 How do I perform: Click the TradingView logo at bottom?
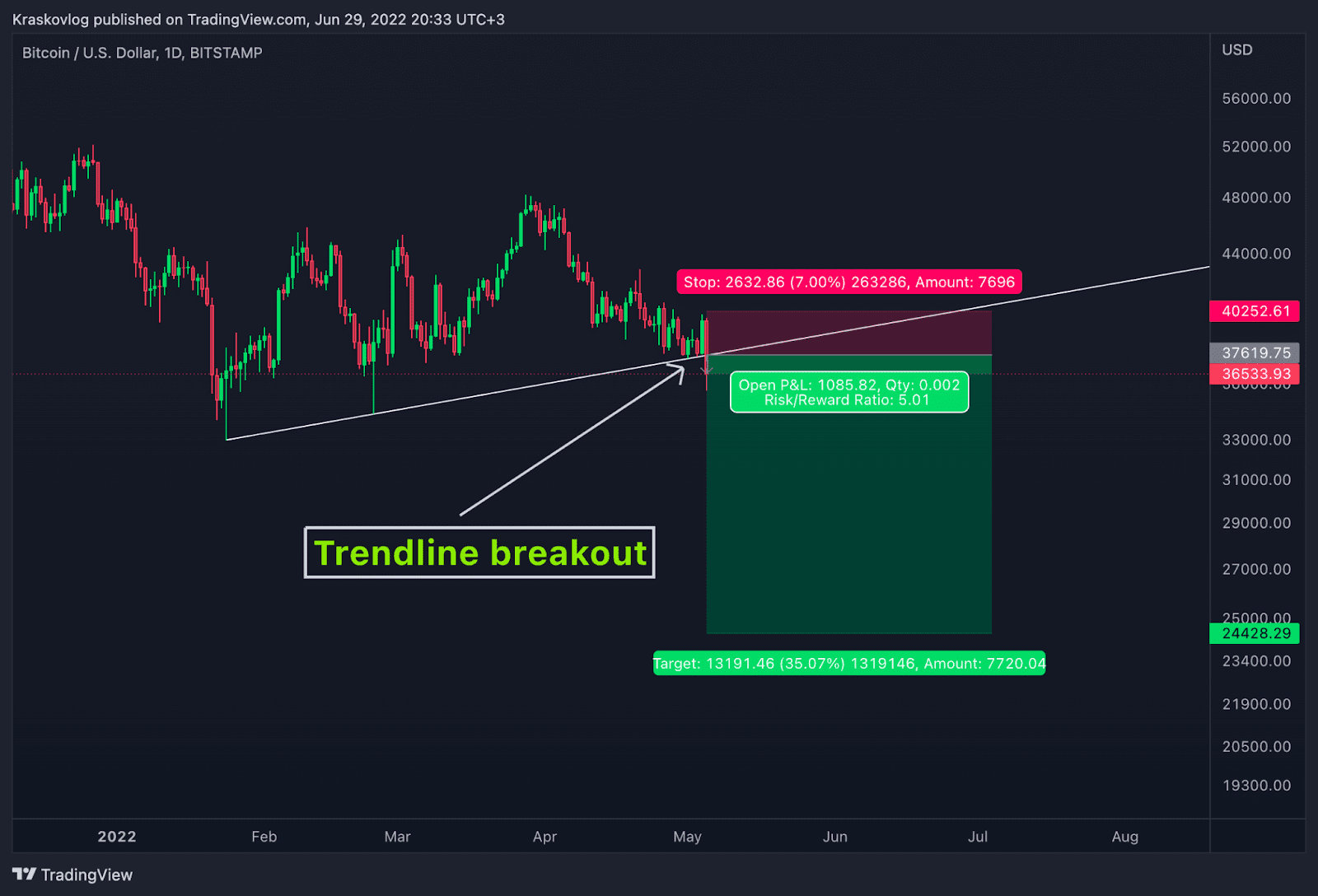[72, 875]
